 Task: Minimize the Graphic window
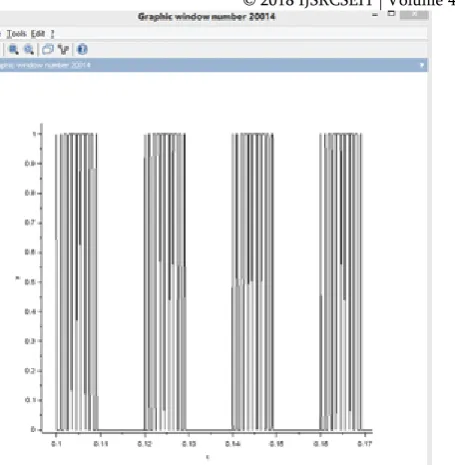(x=375, y=15)
